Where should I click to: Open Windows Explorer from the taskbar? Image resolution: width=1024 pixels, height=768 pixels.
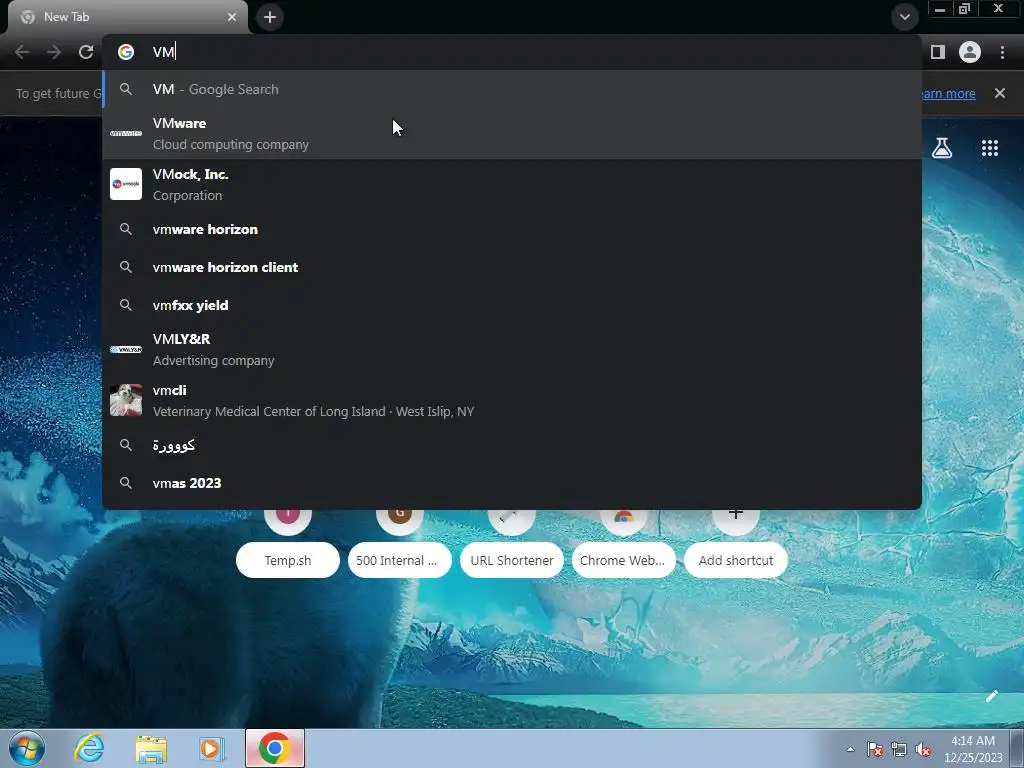coord(151,748)
